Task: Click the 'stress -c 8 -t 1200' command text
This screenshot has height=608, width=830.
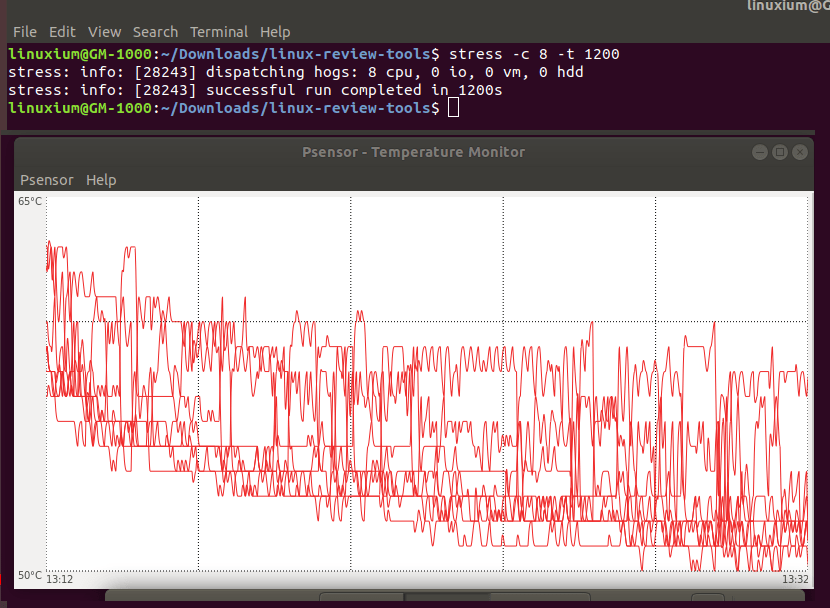Action: [x=534, y=54]
